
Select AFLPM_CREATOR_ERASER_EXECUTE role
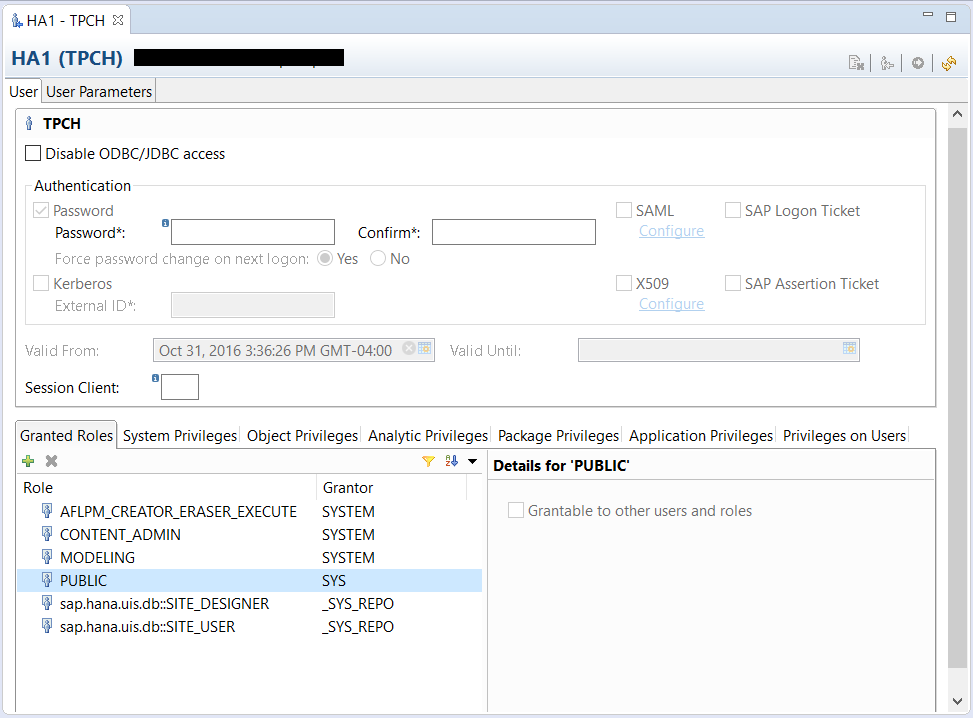[249, 511]
